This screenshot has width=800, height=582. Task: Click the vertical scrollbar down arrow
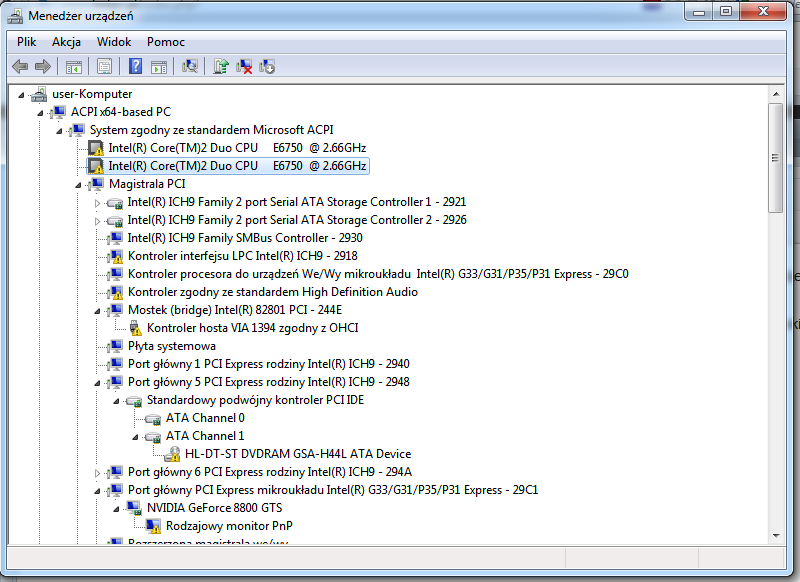point(776,536)
